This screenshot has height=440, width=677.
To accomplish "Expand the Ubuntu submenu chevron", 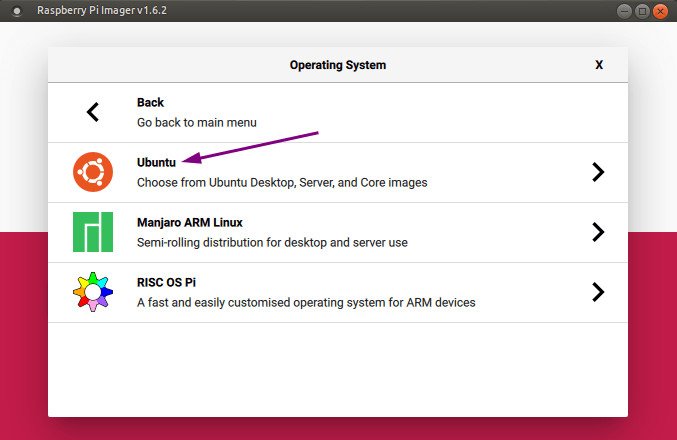I will [598, 172].
